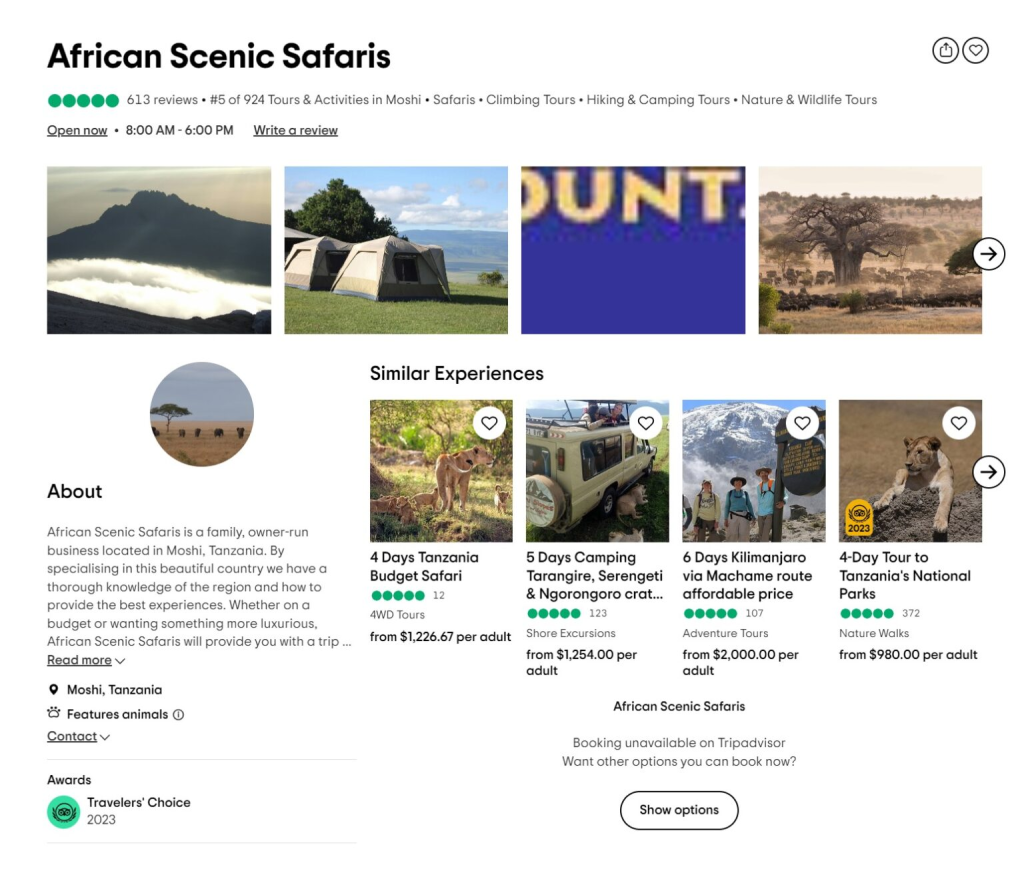Heart the 4-Day Tour to Tanzania's National Parks
This screenshot has width=1024, height=893.
coord(959,423)
